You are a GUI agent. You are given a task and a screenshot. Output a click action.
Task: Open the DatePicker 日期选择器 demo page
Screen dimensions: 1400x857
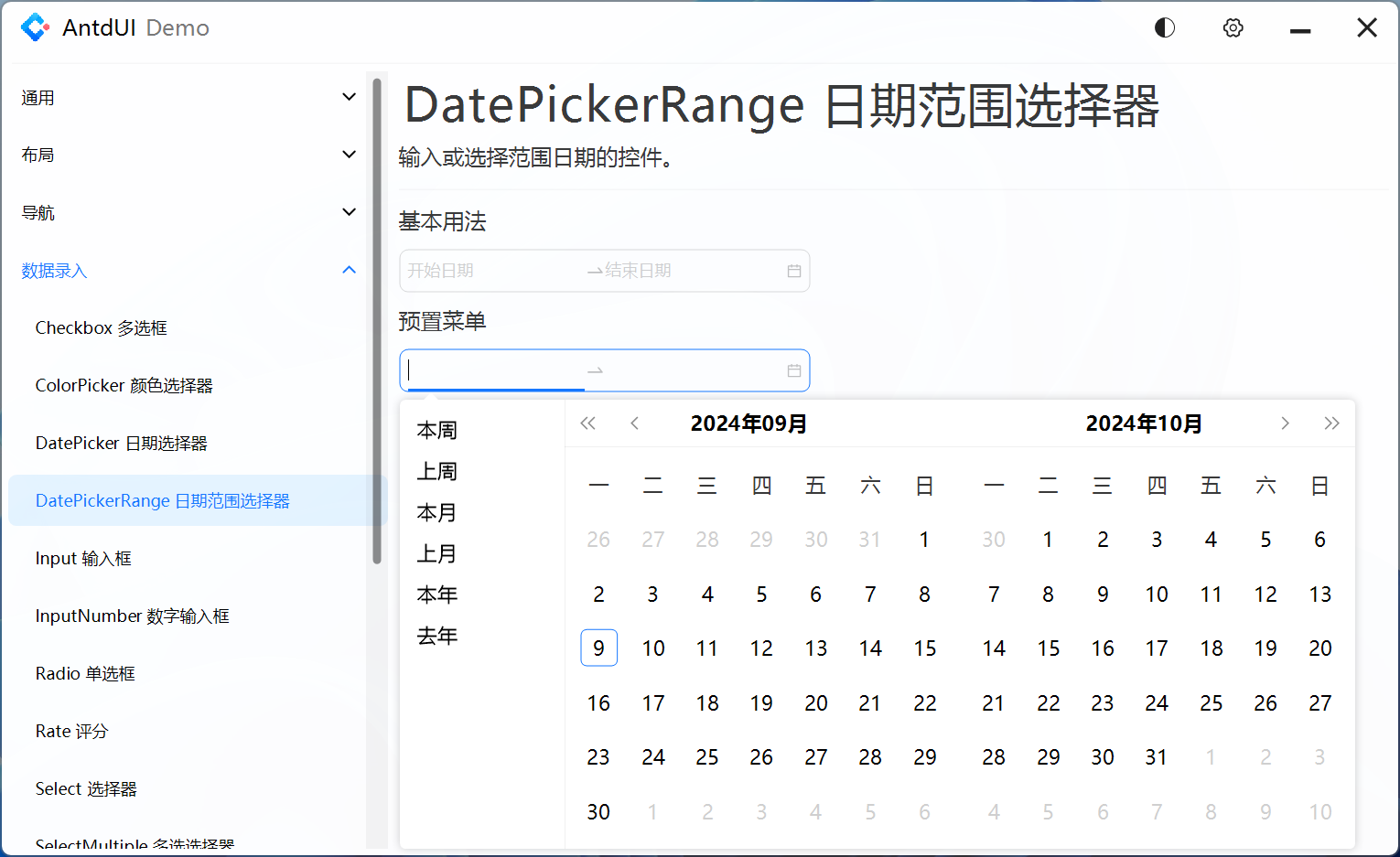pyautogui.click(x=121, y=443)
